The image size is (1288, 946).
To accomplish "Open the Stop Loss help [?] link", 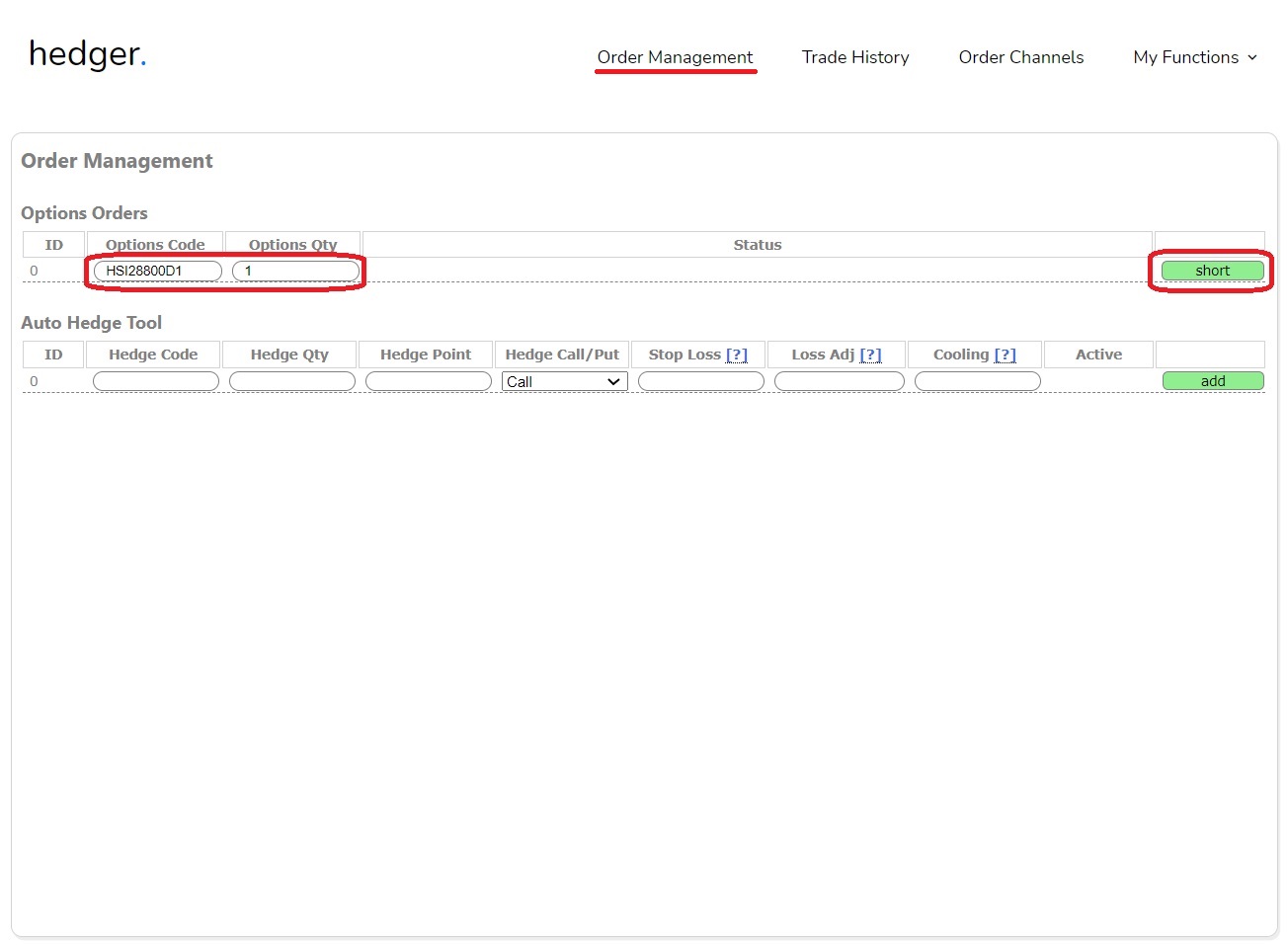I will pos(737,355).
